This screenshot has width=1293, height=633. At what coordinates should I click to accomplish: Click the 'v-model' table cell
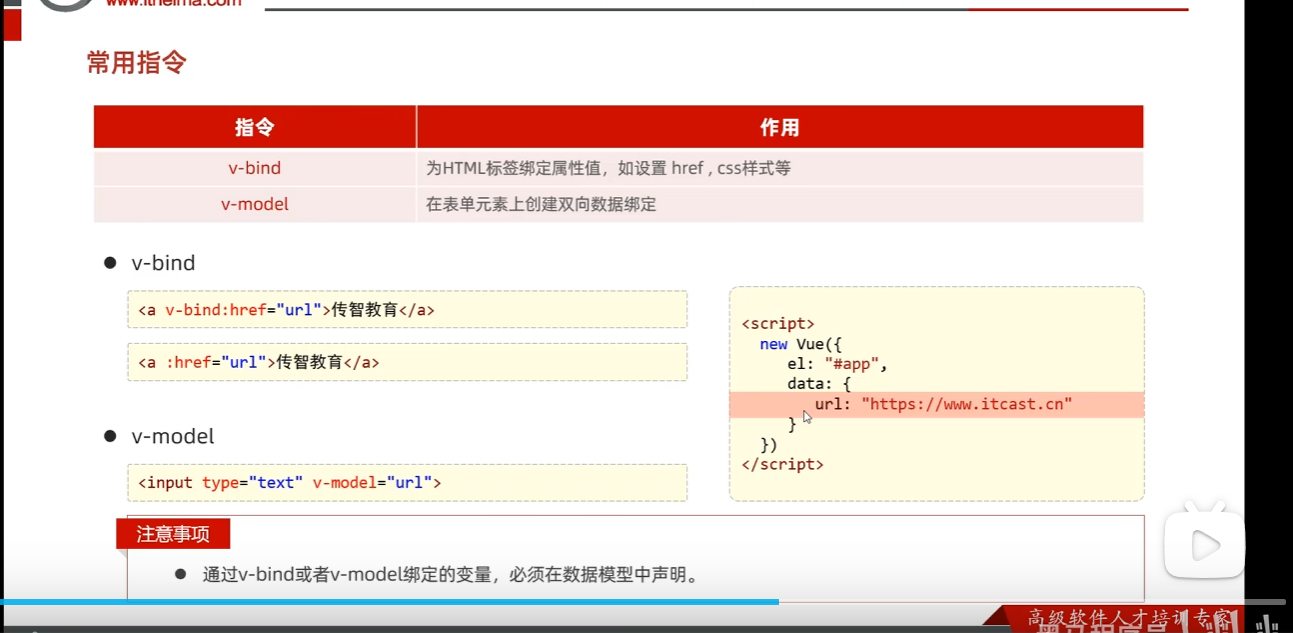click(x=255, y=204)
